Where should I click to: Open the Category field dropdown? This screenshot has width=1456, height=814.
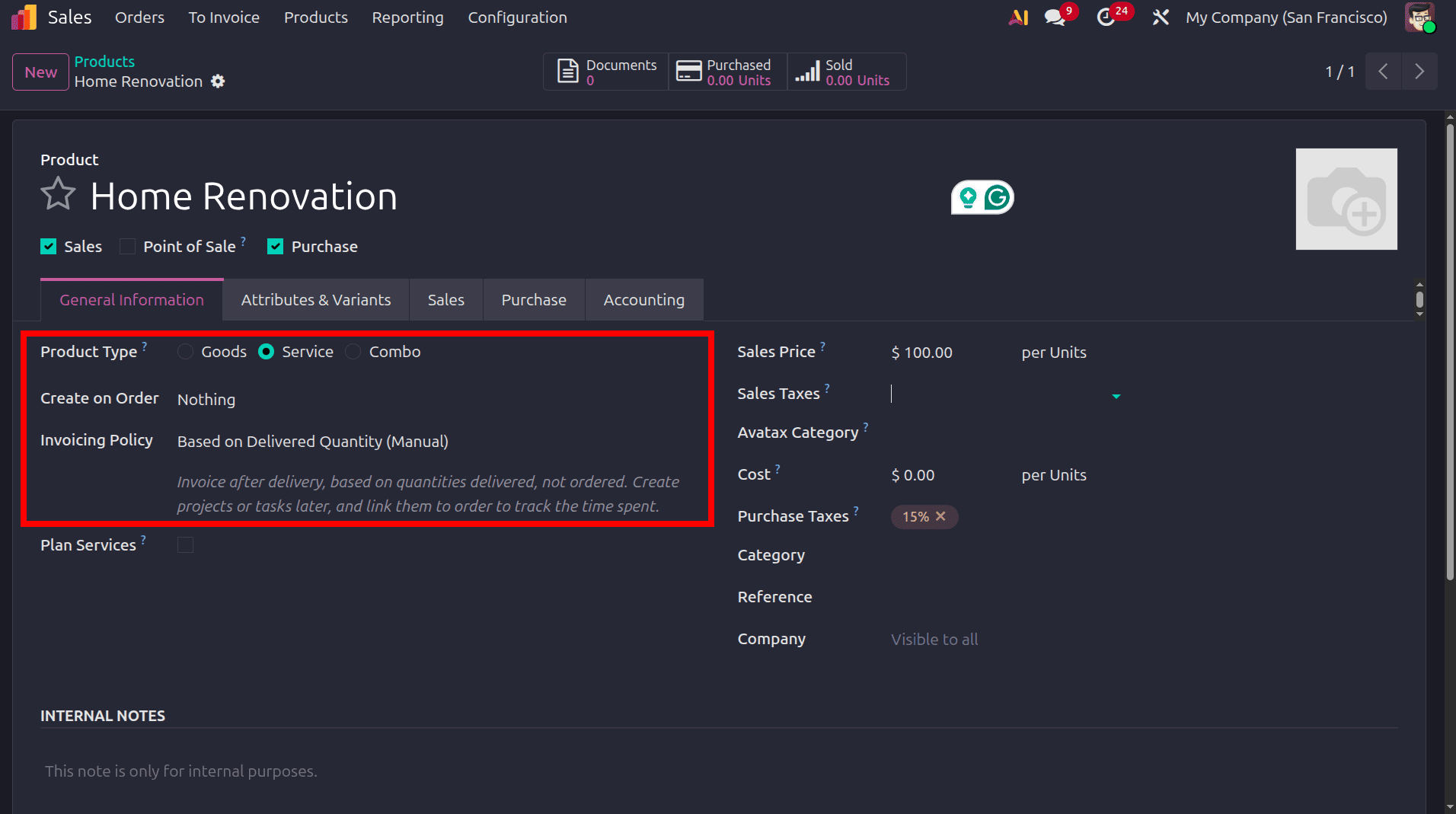coord(1006,556)
